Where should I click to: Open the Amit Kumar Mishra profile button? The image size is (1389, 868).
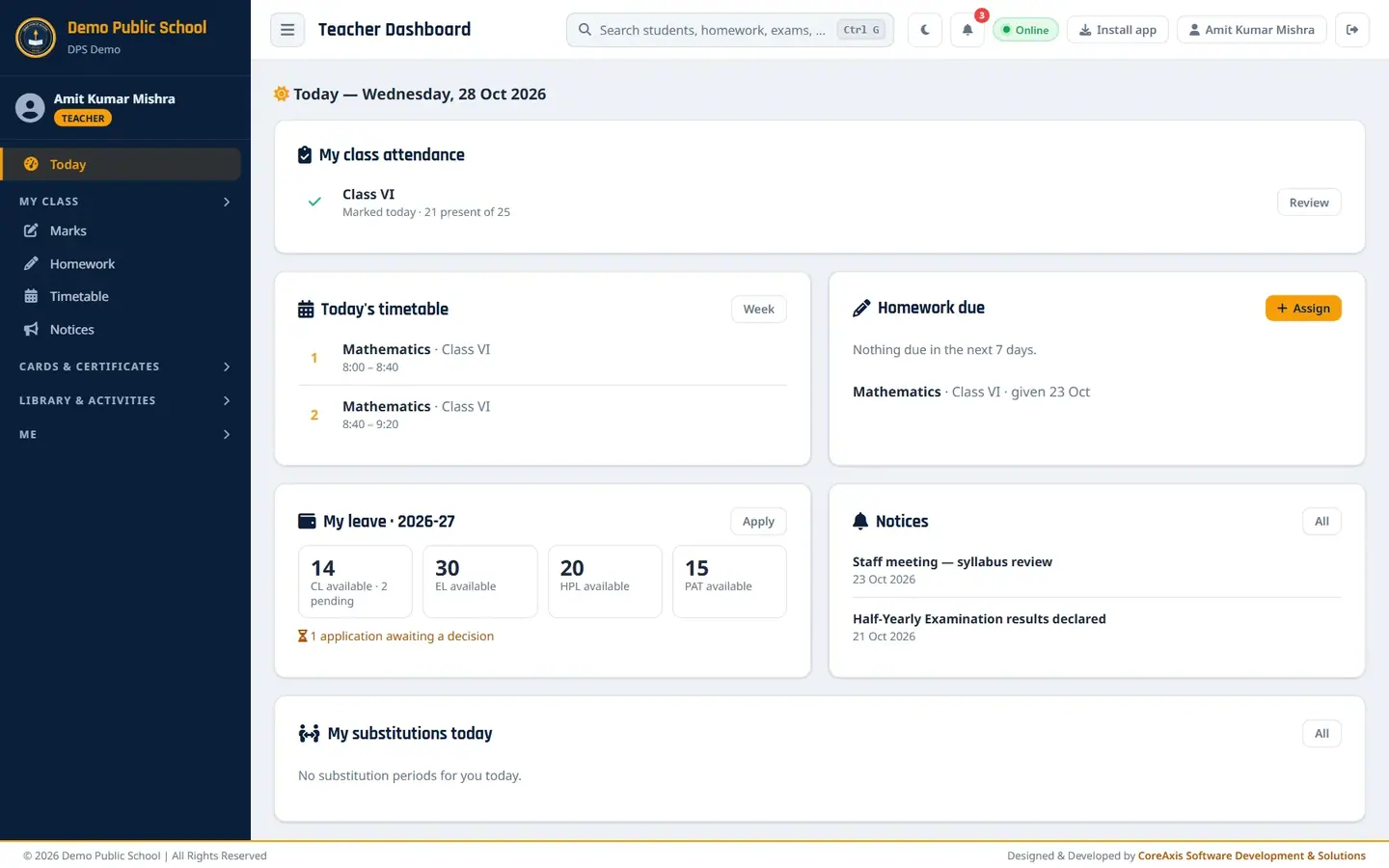pos(1252,30)
